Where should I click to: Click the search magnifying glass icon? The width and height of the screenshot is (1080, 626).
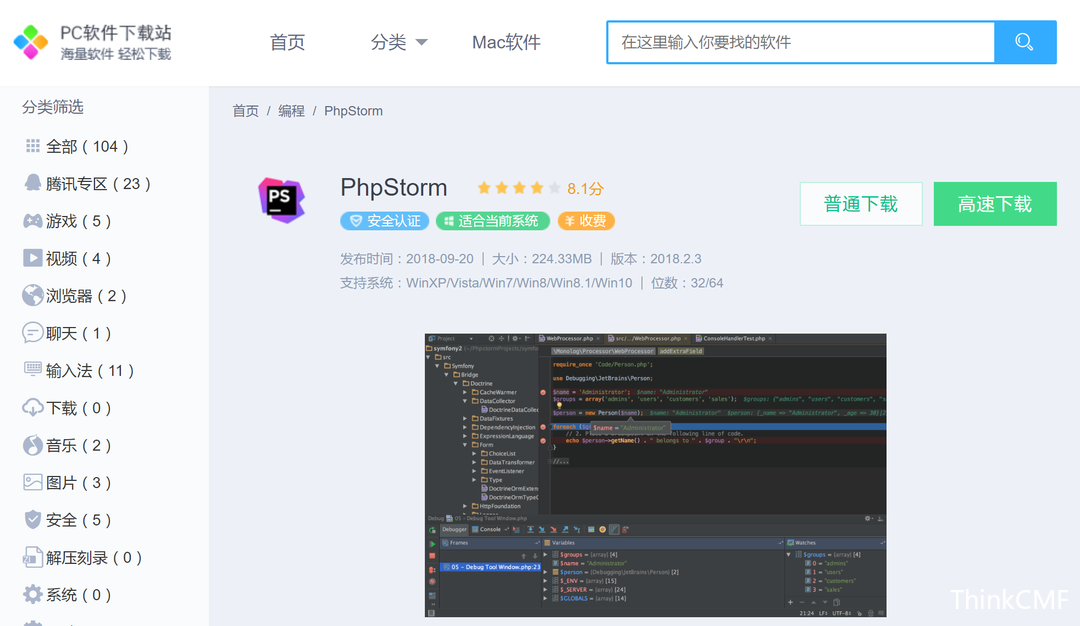click(1024, 42)
